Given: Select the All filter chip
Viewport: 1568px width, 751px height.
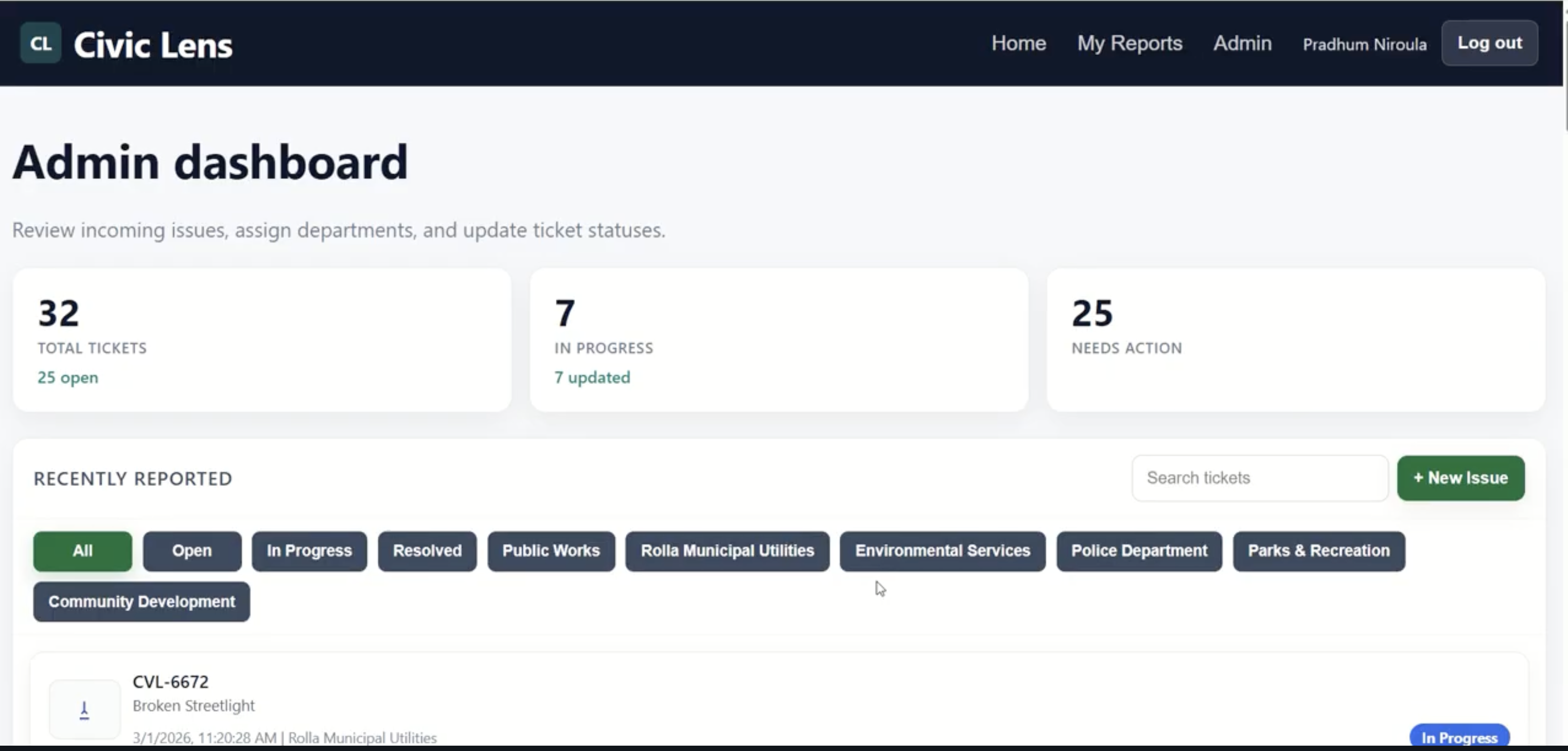Looking at the screenshot, I should click(x=82, y=551).
